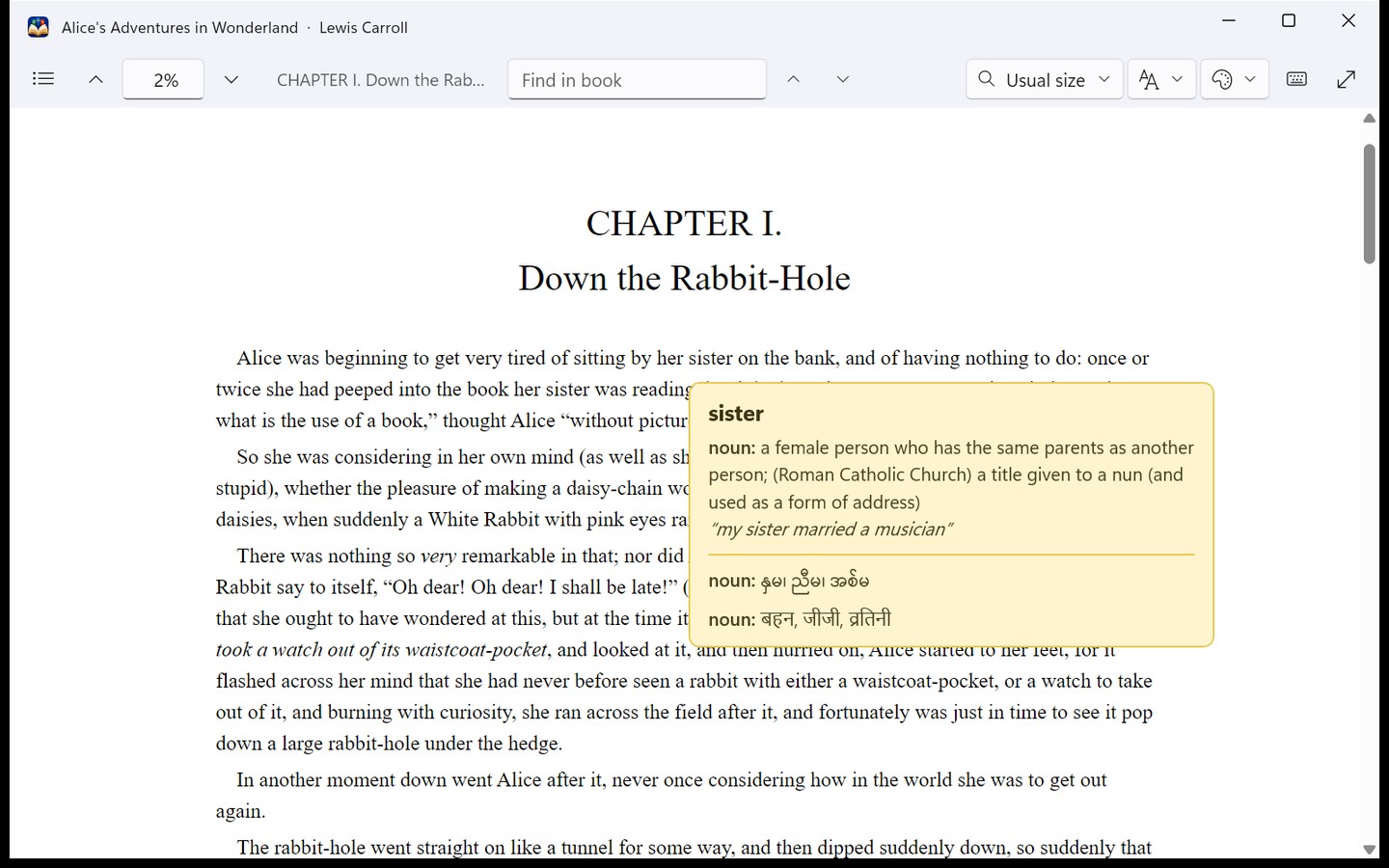The height and width of the screenshot is (868, 1389).
Task: Click the word 'Alice' starting the first paragraph
Action: 259,358
